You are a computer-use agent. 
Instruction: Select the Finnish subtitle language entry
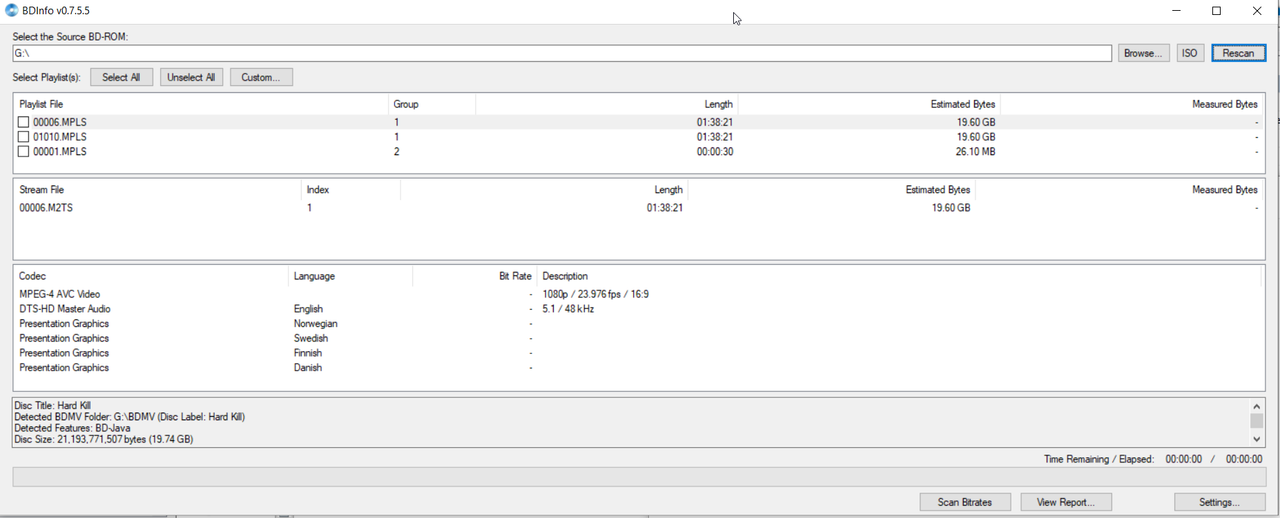tap(308, 353)
